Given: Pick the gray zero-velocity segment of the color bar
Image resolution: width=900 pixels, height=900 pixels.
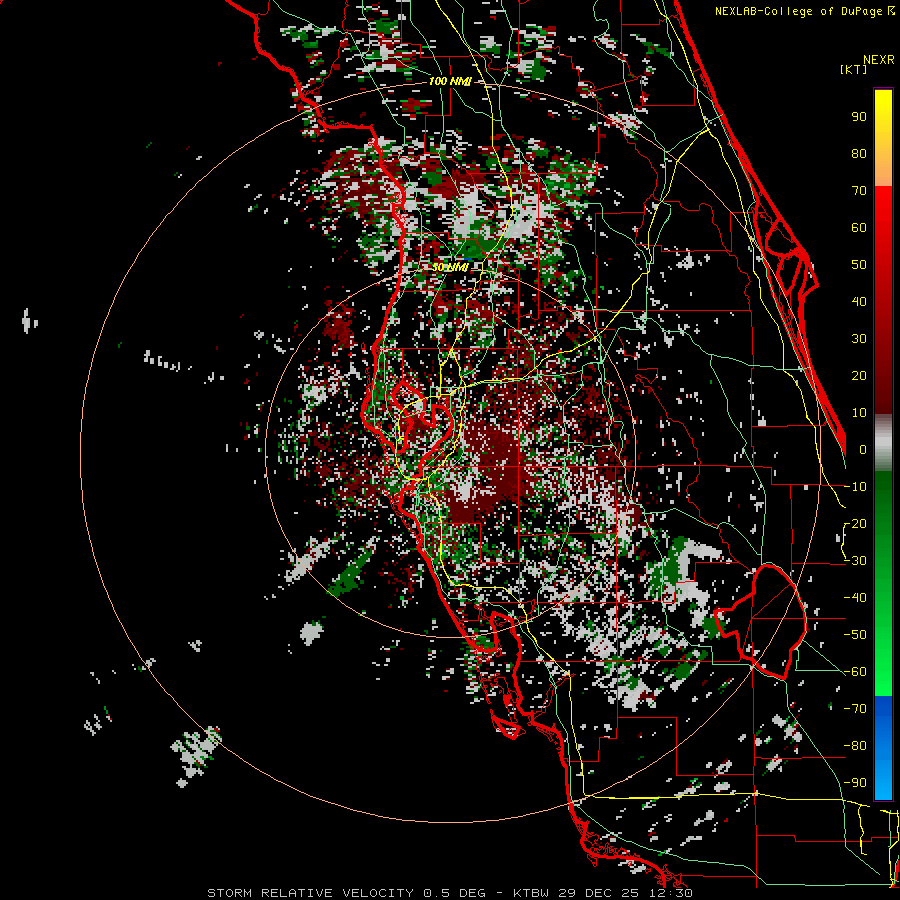Looking at the screenshot, I should coord(883,443).
